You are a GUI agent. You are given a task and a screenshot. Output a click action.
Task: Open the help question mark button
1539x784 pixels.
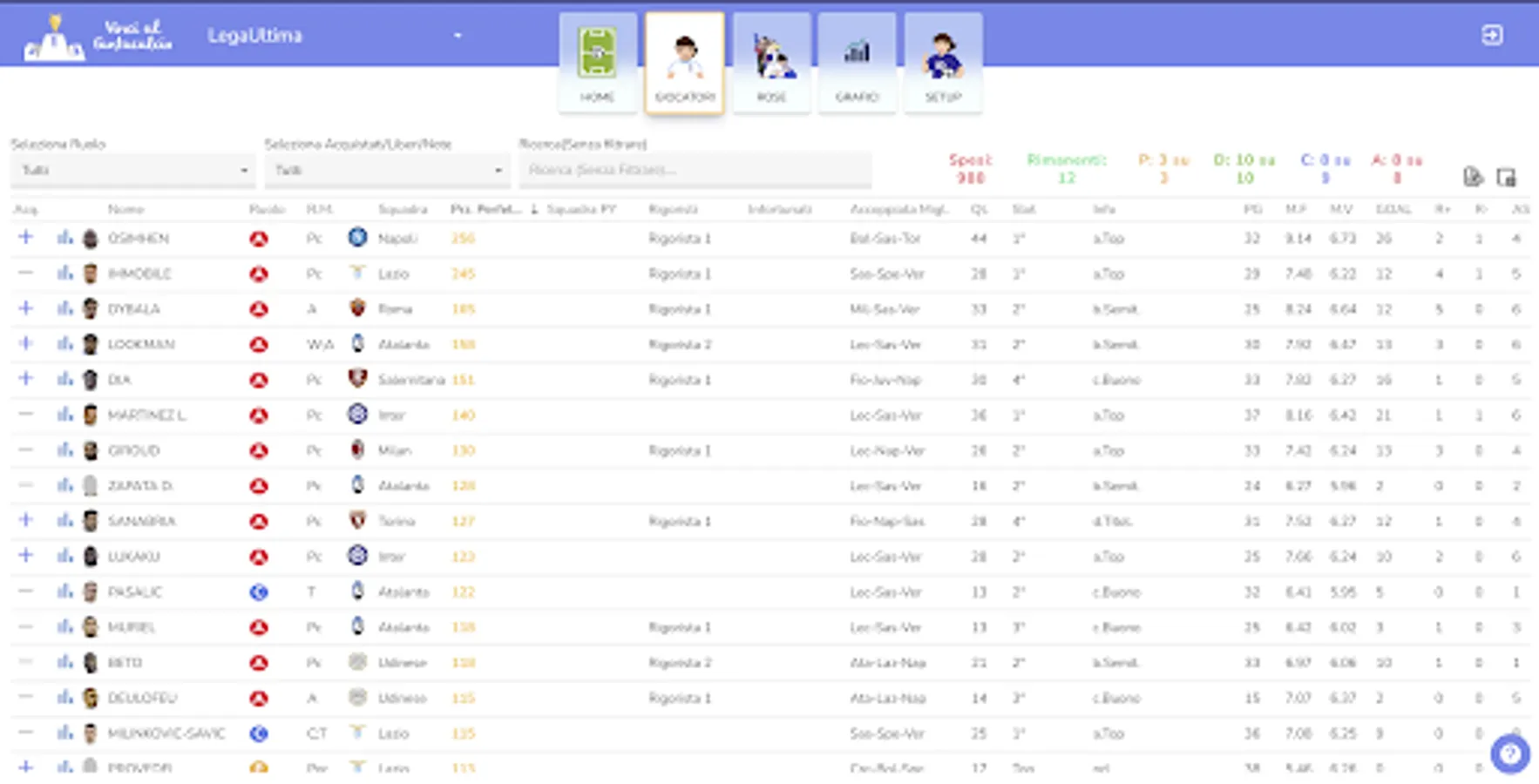tap(1509, 754)
